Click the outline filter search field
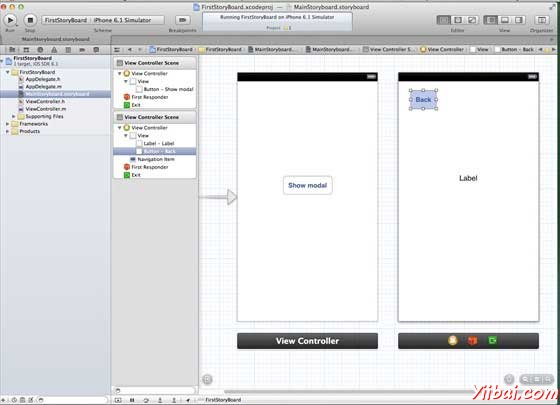Image resolution: width=560 pixels, height=405 pixels. 155,390
